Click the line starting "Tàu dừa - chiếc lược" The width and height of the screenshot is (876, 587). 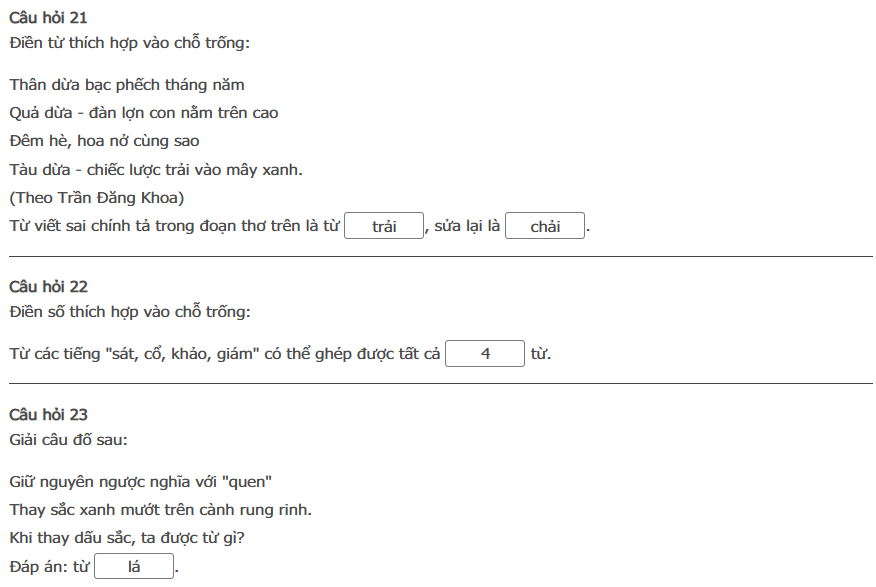156,169
